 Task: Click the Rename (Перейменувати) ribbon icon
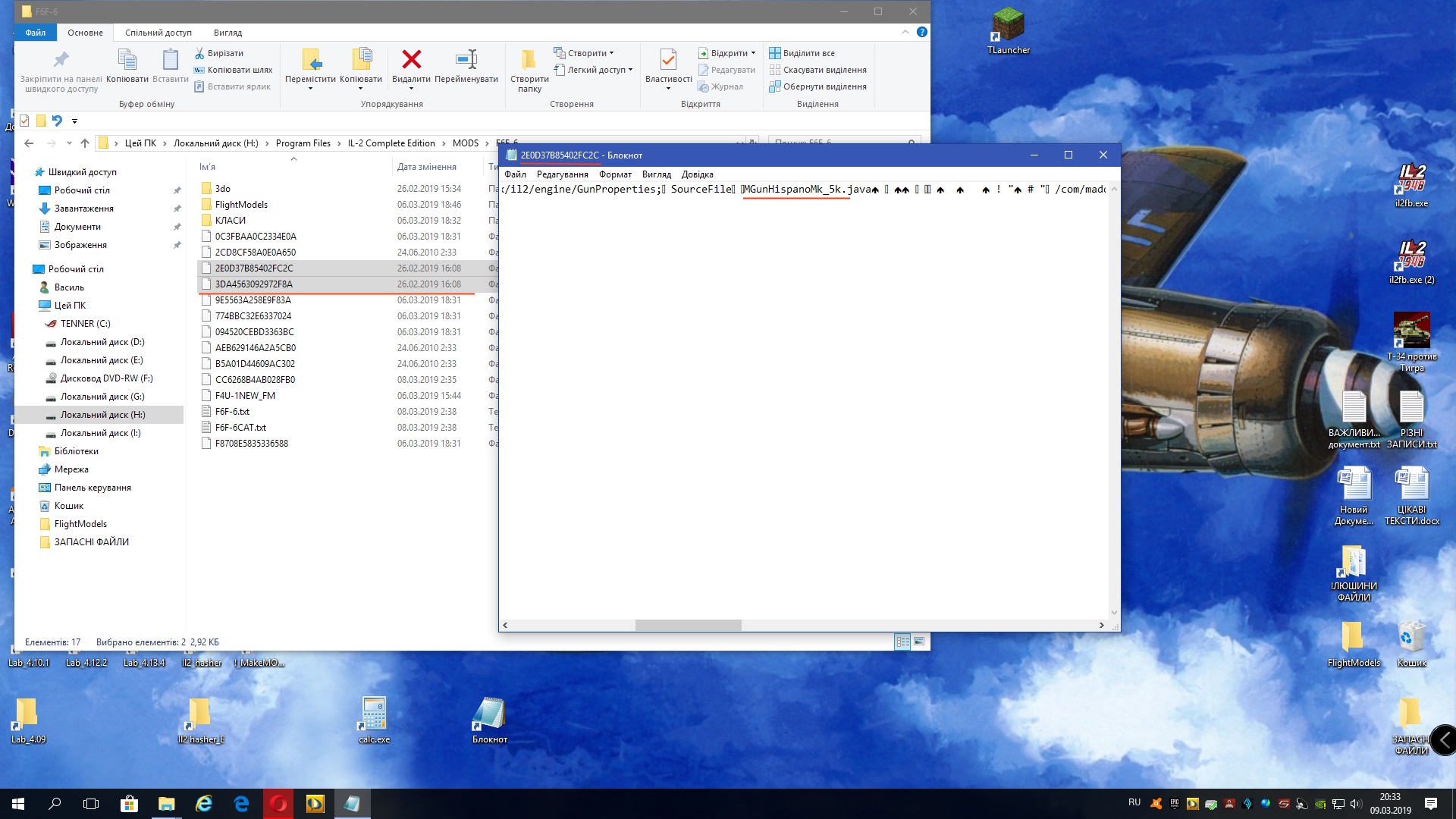click(466, 60)
